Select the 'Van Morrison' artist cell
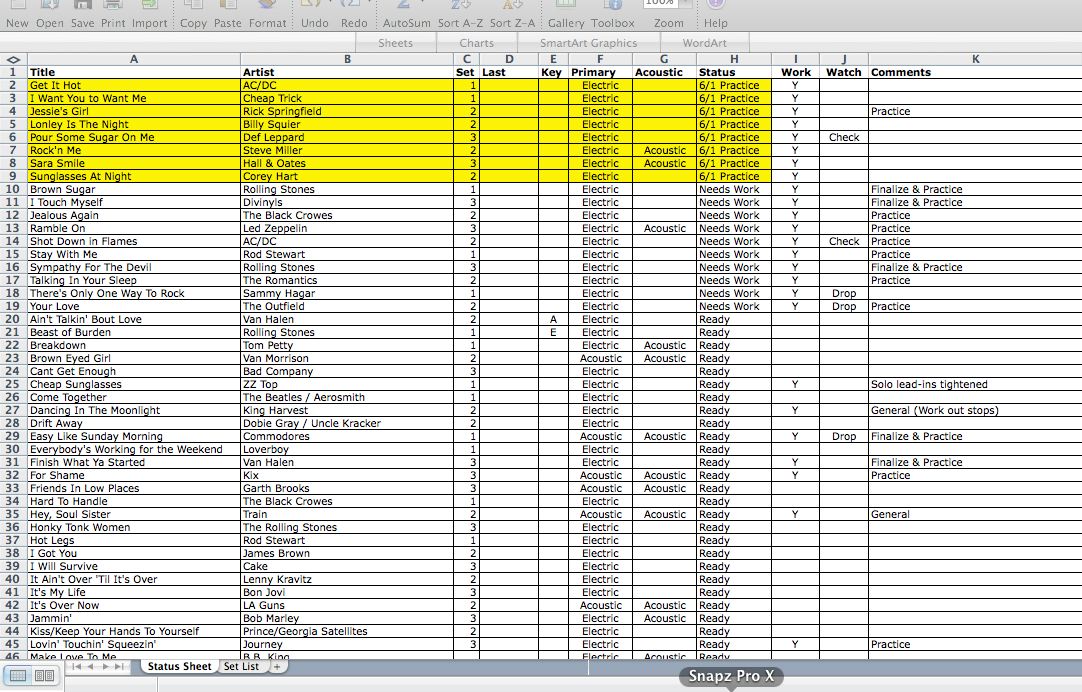This screenshot has width=1082, height=692. pos(347,358)
